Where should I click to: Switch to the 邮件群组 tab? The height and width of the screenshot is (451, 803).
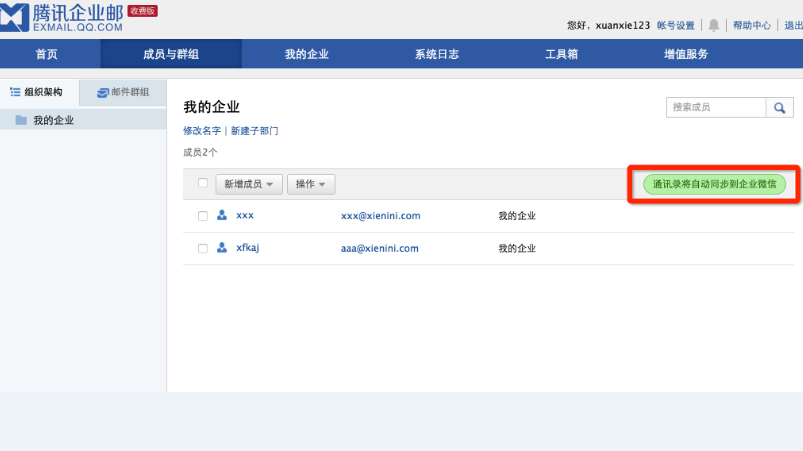coord(123,92)
